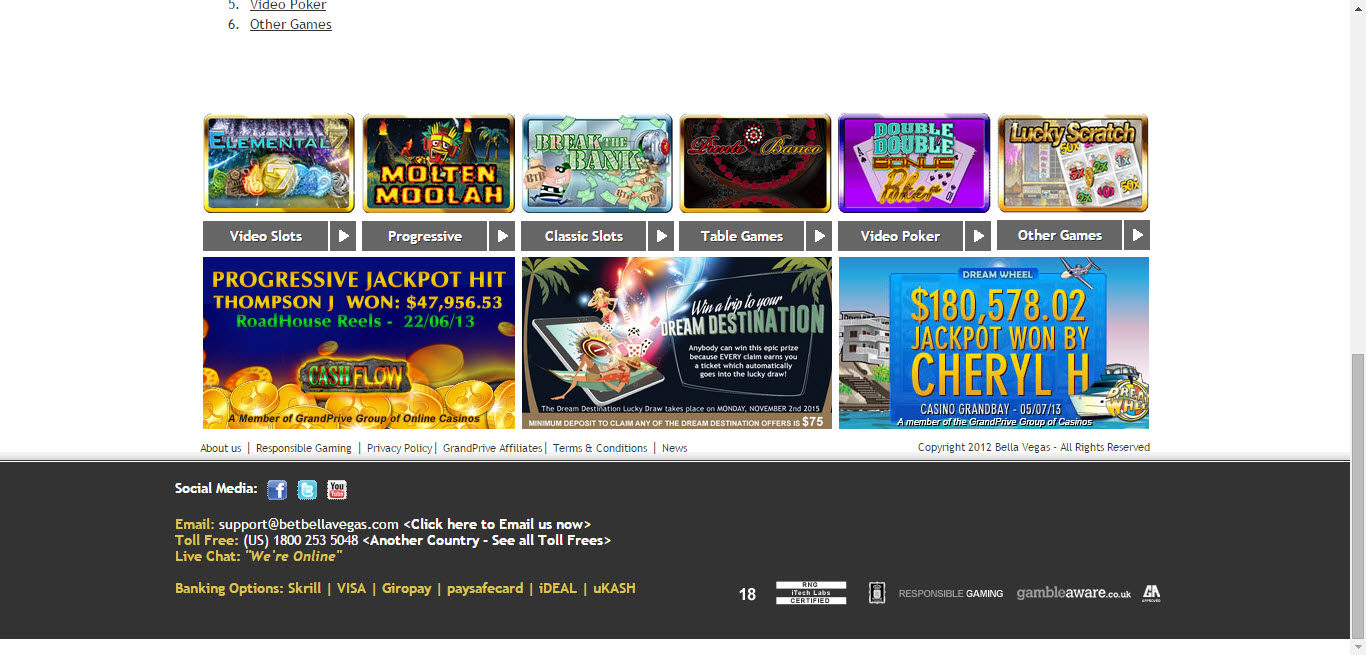The width and height of the screenshot is (1366, 655).
Task: Click the arrow next to Classic Slots
Action: click(660, 236)
